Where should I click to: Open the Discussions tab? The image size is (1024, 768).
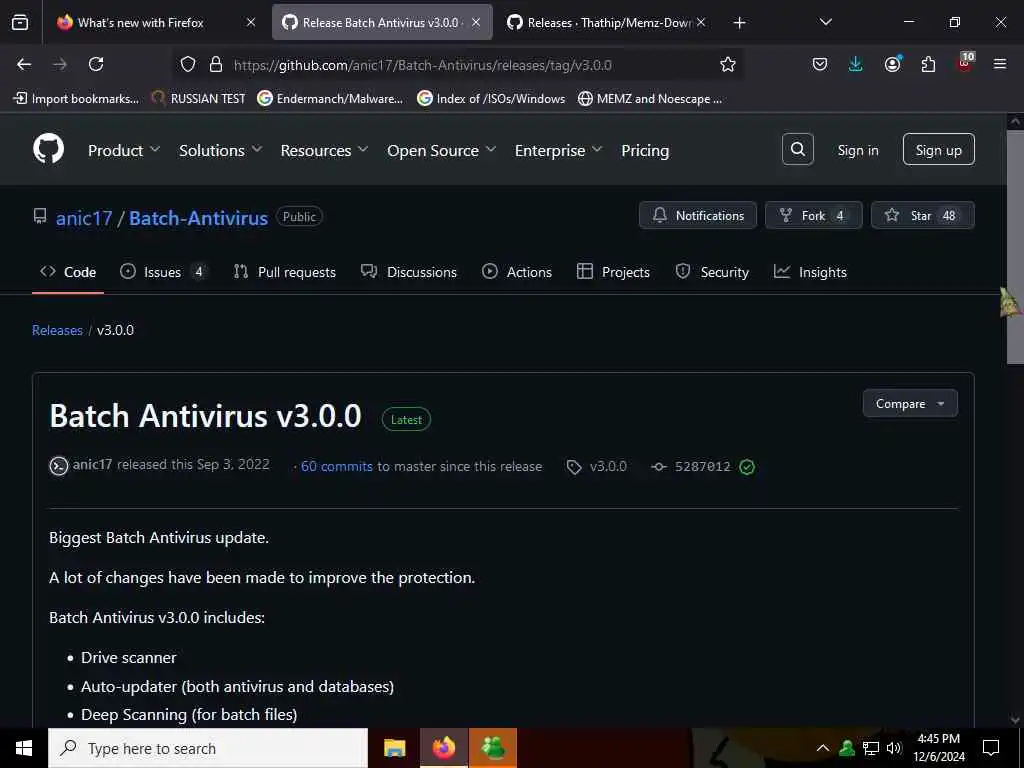pos(409,272)
